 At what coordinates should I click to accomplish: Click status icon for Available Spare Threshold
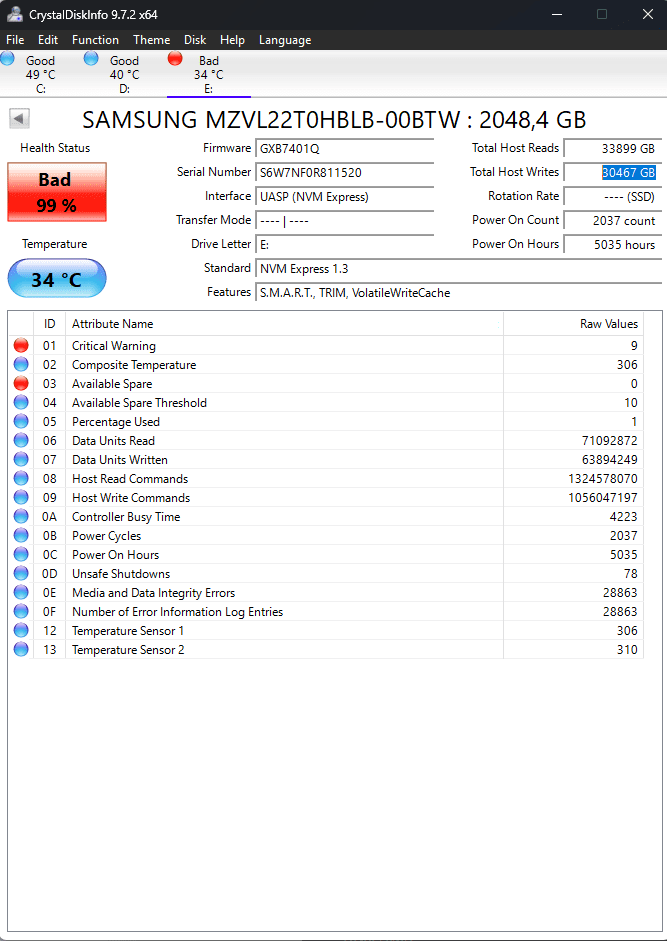pyautogui.click(x=21, y=402)
